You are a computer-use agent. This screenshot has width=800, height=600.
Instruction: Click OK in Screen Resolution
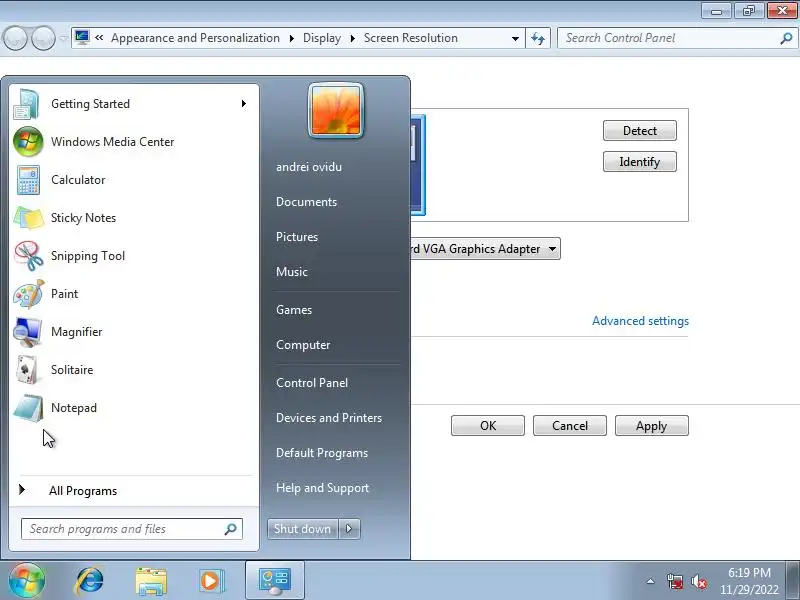coord(488,426)
